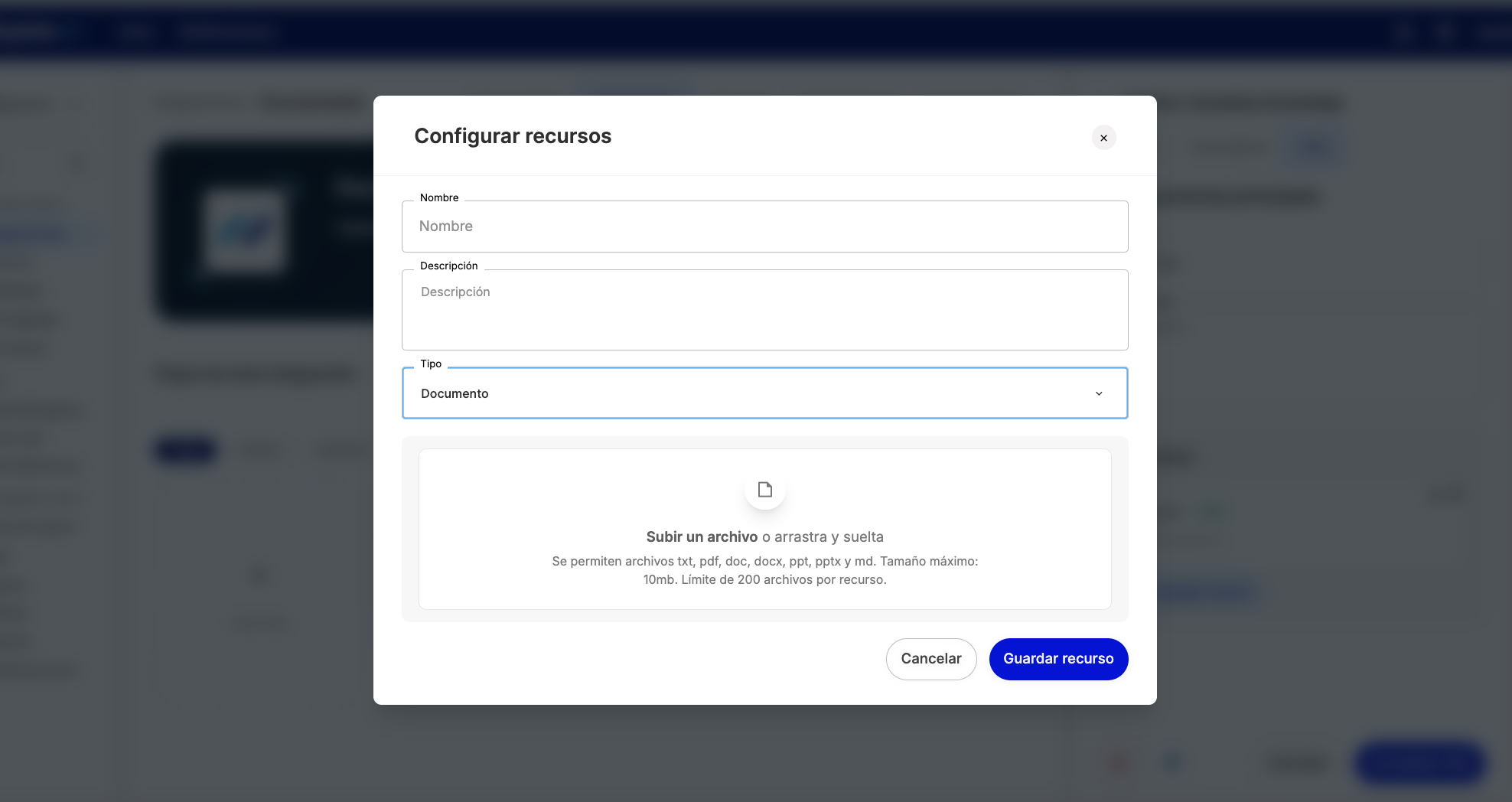Click the small "Descripción" field label
Viewport: 1512px width, 802px height.
click(x=448, y=266)
